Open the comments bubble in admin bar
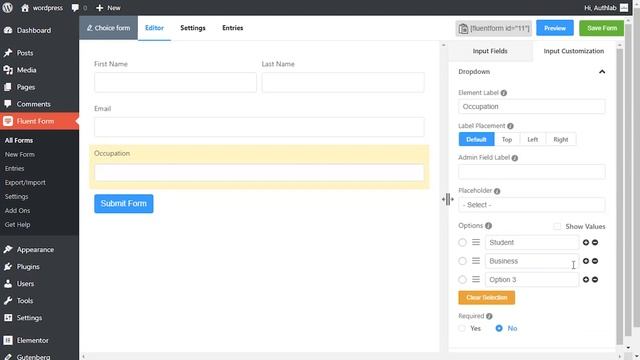Screen dimensions: 640x360 tap(75, 8)
